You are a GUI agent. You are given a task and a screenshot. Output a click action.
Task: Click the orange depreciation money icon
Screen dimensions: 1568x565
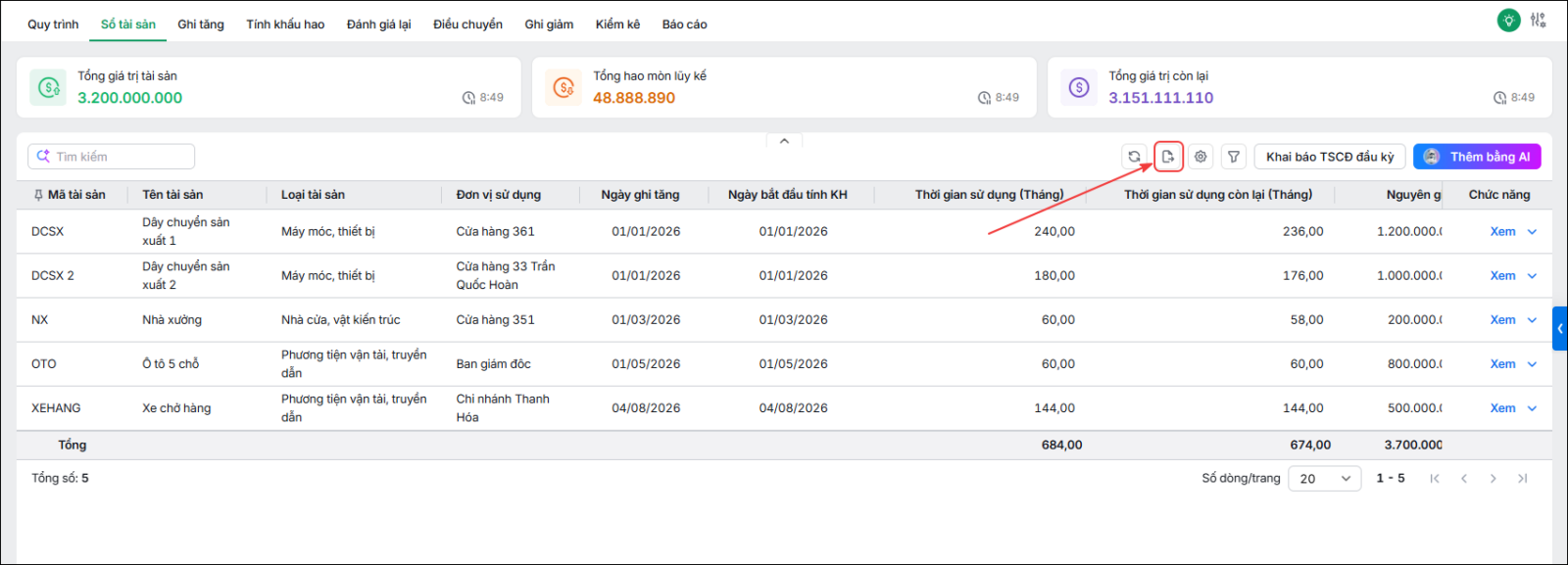pos(563,87)
